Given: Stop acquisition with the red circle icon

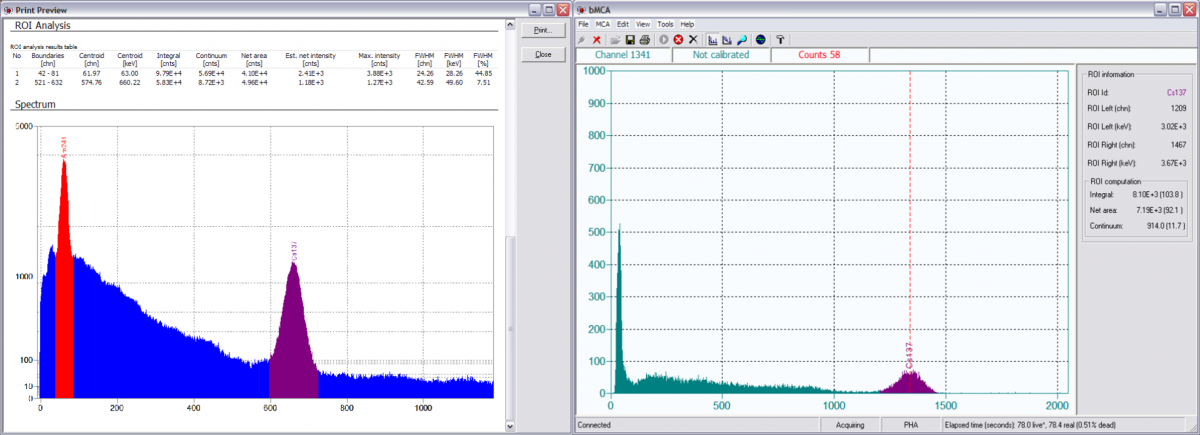Looking at the screenshot, I should tap(678, 39).
